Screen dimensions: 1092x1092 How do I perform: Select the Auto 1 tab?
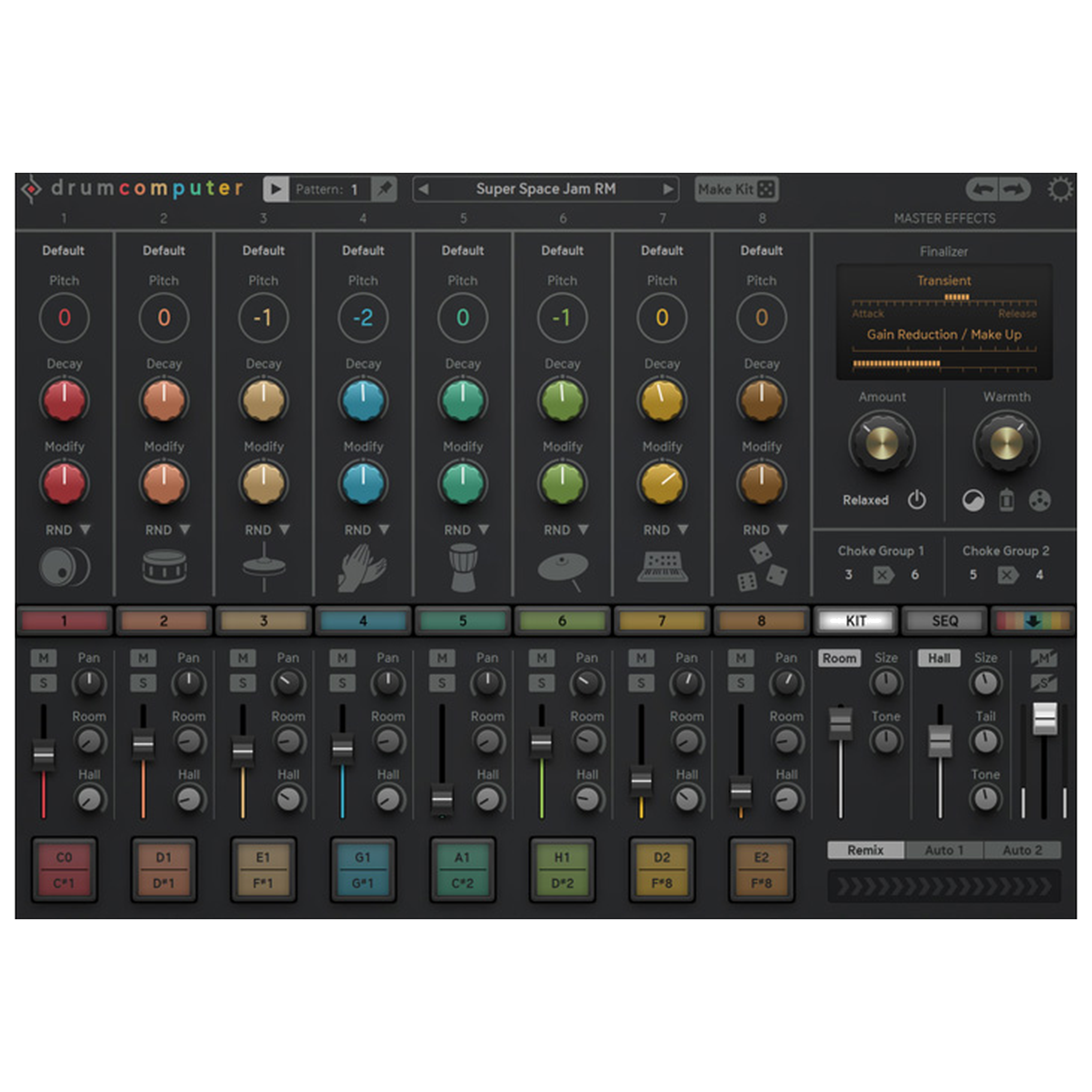click(943, 850)
